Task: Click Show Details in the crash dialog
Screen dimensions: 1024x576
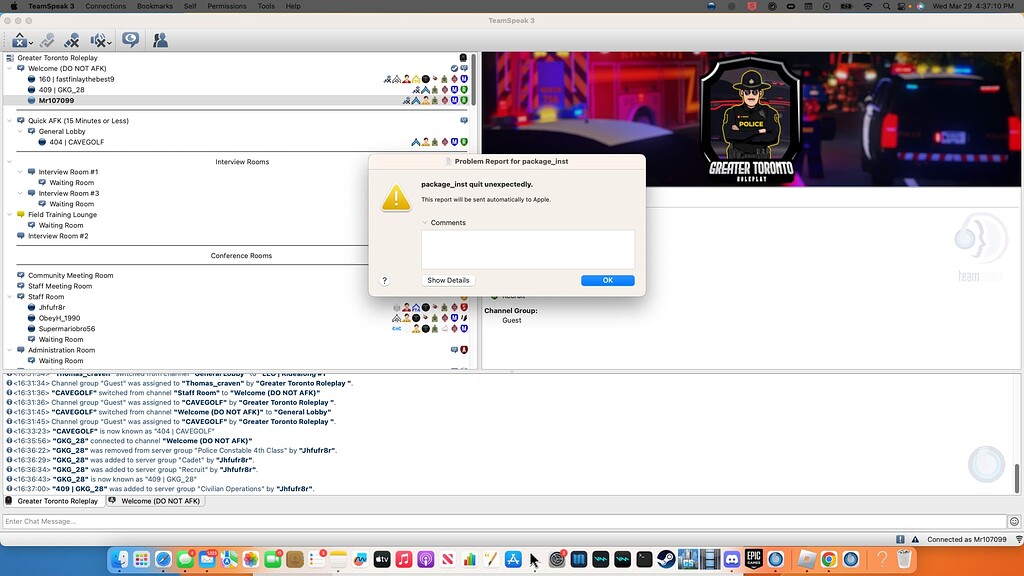Action: (448, 280)
